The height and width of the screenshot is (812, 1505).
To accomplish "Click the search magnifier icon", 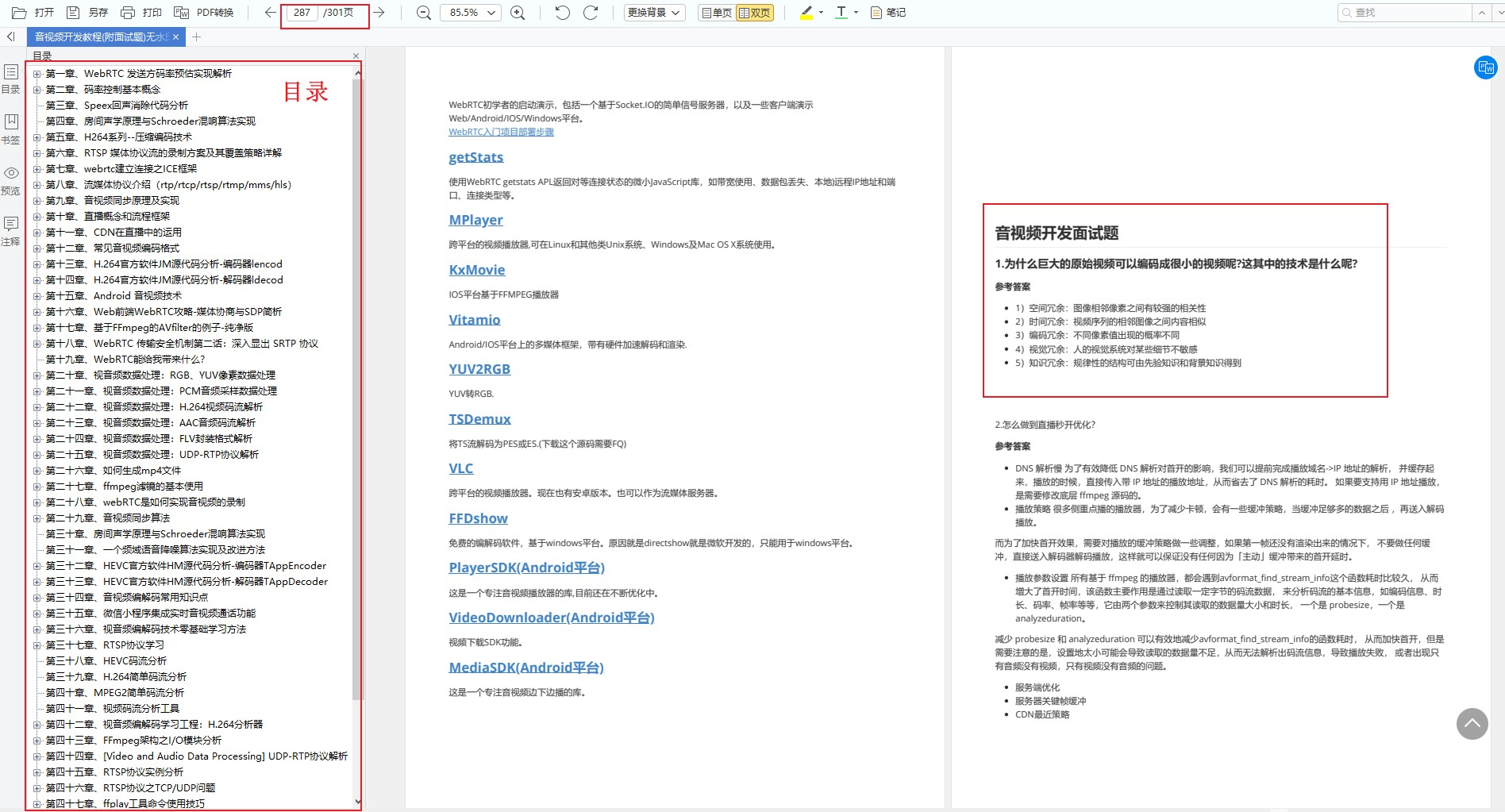I will pyautogui.click(x=1346, y=13).
